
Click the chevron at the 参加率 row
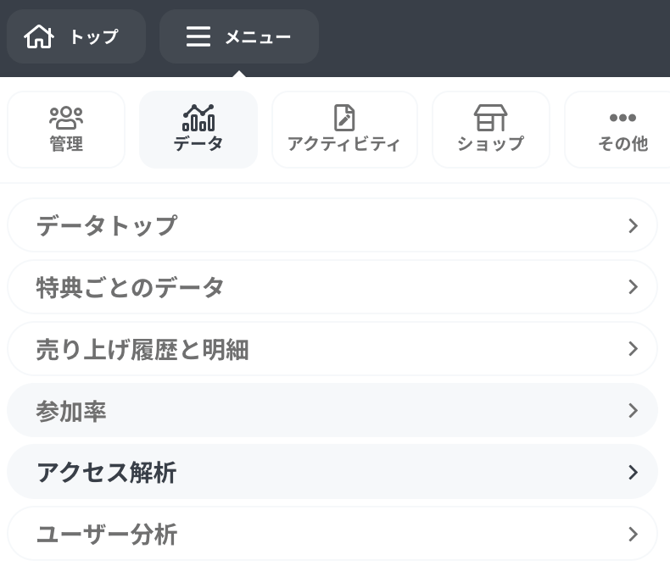pos(632,411)
